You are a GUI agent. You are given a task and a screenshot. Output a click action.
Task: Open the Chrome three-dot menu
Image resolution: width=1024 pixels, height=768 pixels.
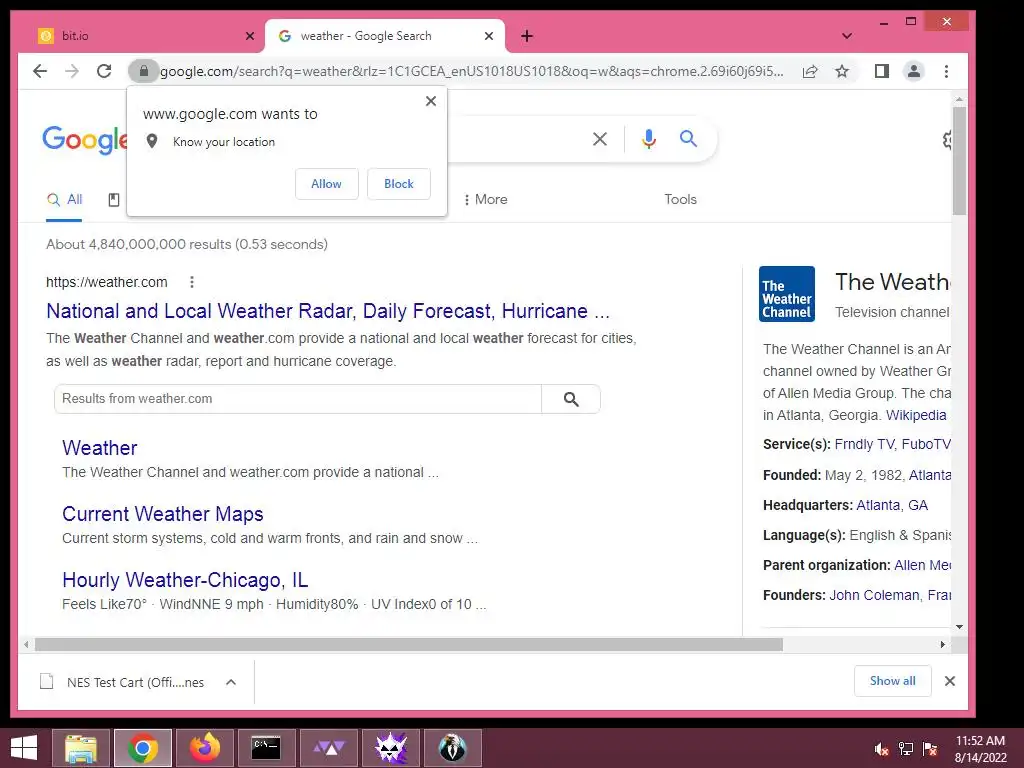click(x=946, y=71)
